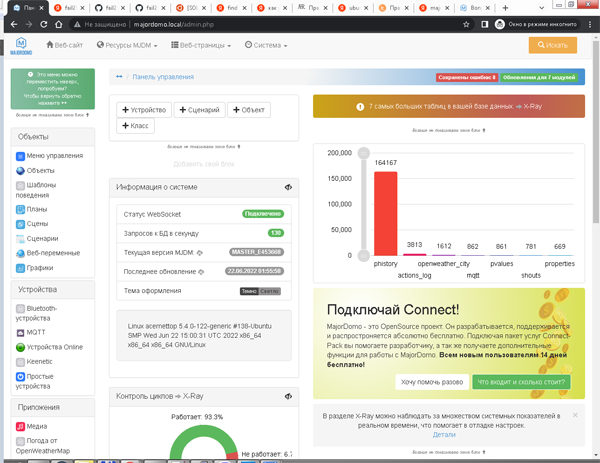This screenshot has width=600, height=463.
Task: Collapse the Устройства sidebar section header
Action: [52, 290]
